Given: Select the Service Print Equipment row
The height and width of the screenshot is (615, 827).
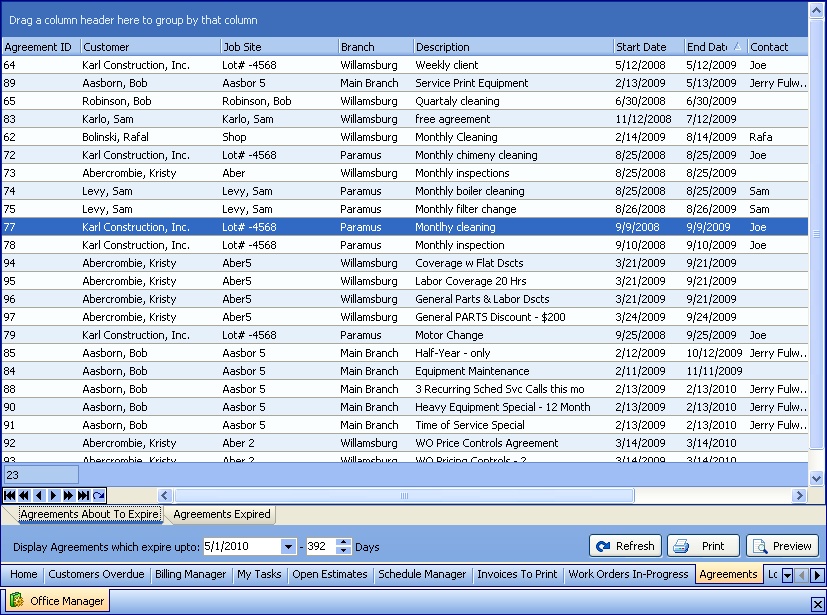Looking at the screenshot, I should coord(405,83).
